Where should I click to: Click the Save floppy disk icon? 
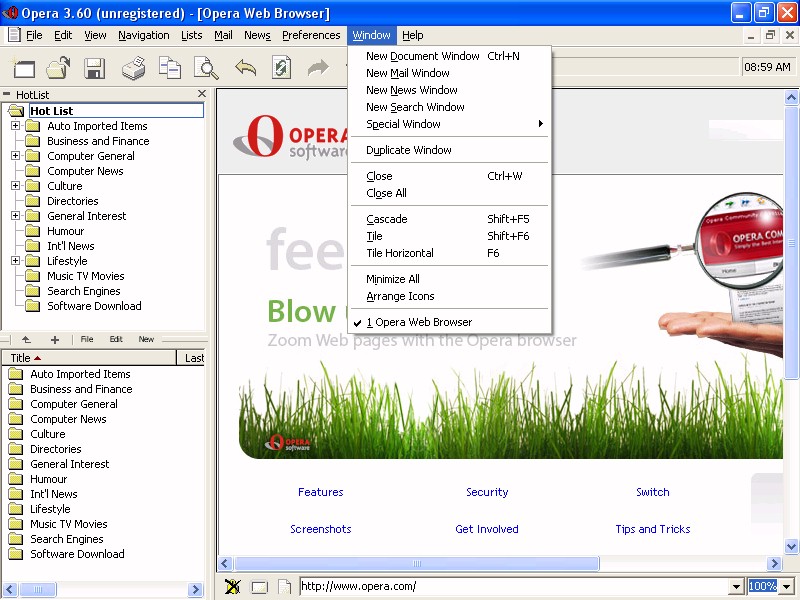pyautogui.click(x=95, y=68)
